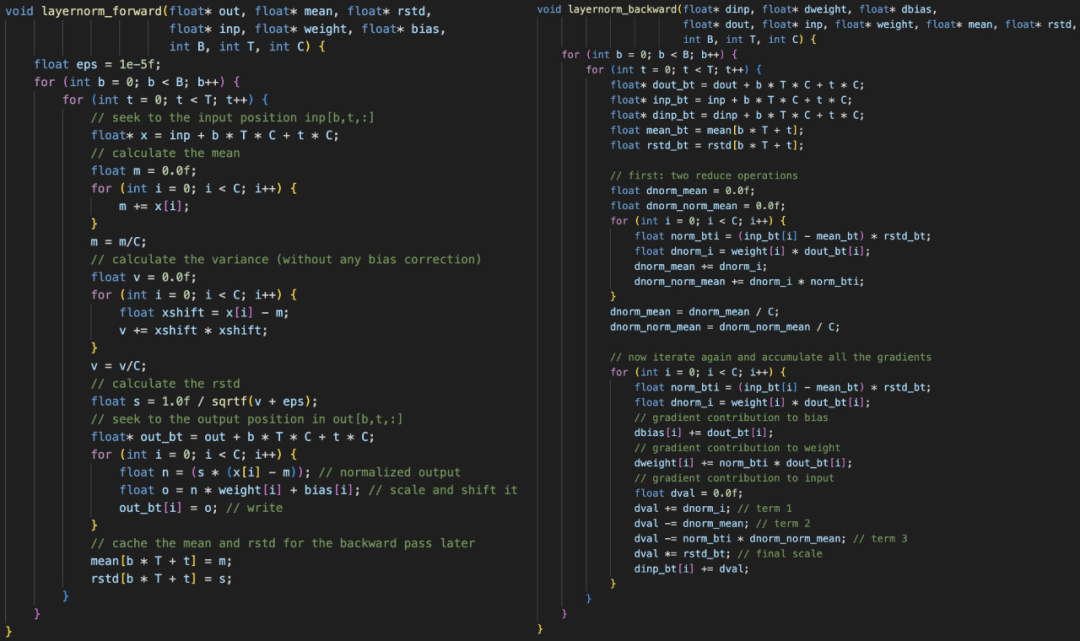
Task: Click the line 'm = m/C;'
Action: coord(118,242)
